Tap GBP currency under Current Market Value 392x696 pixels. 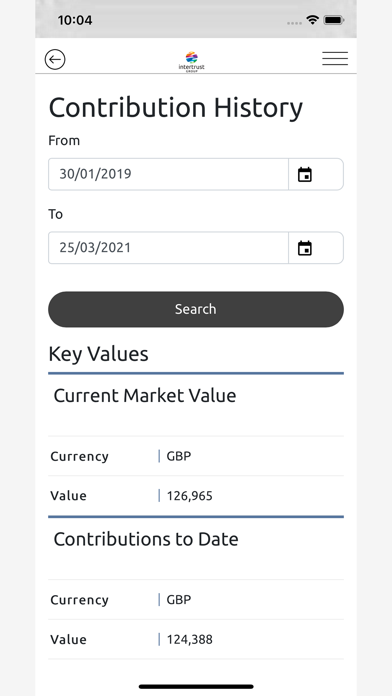(179, 456)
